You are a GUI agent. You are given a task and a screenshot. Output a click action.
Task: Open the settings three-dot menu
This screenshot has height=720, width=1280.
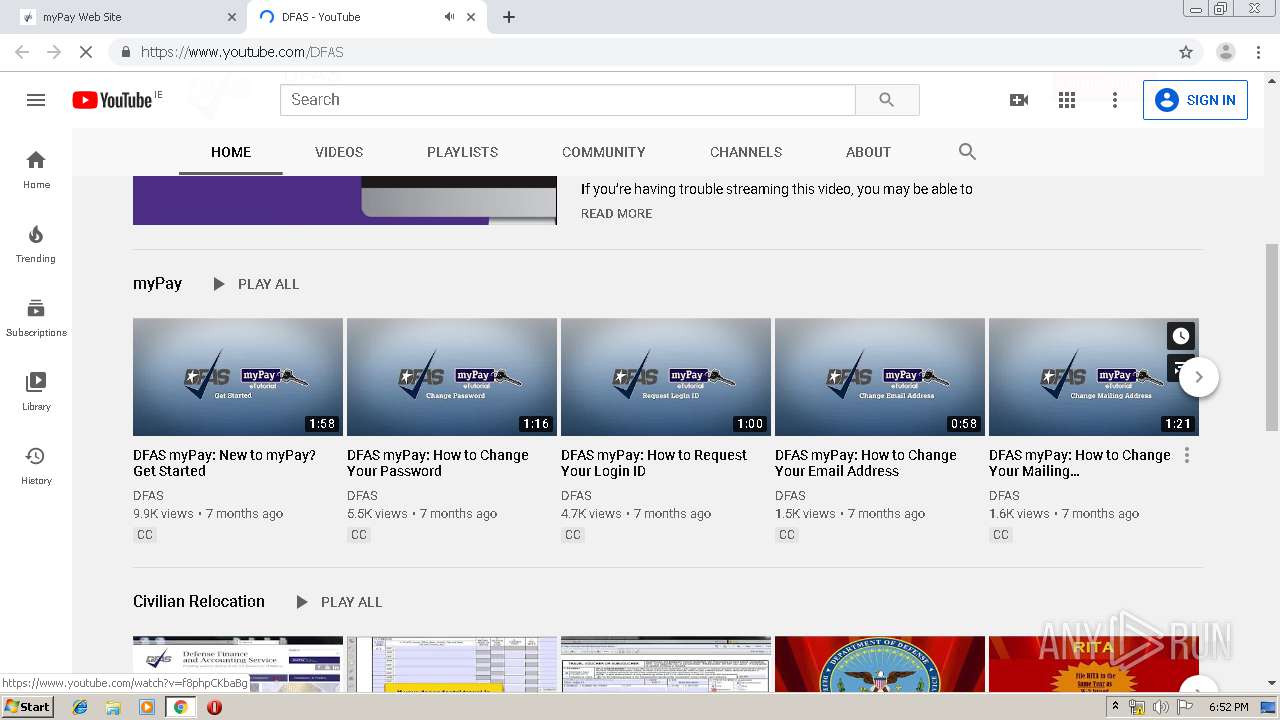coord(1115,100)
